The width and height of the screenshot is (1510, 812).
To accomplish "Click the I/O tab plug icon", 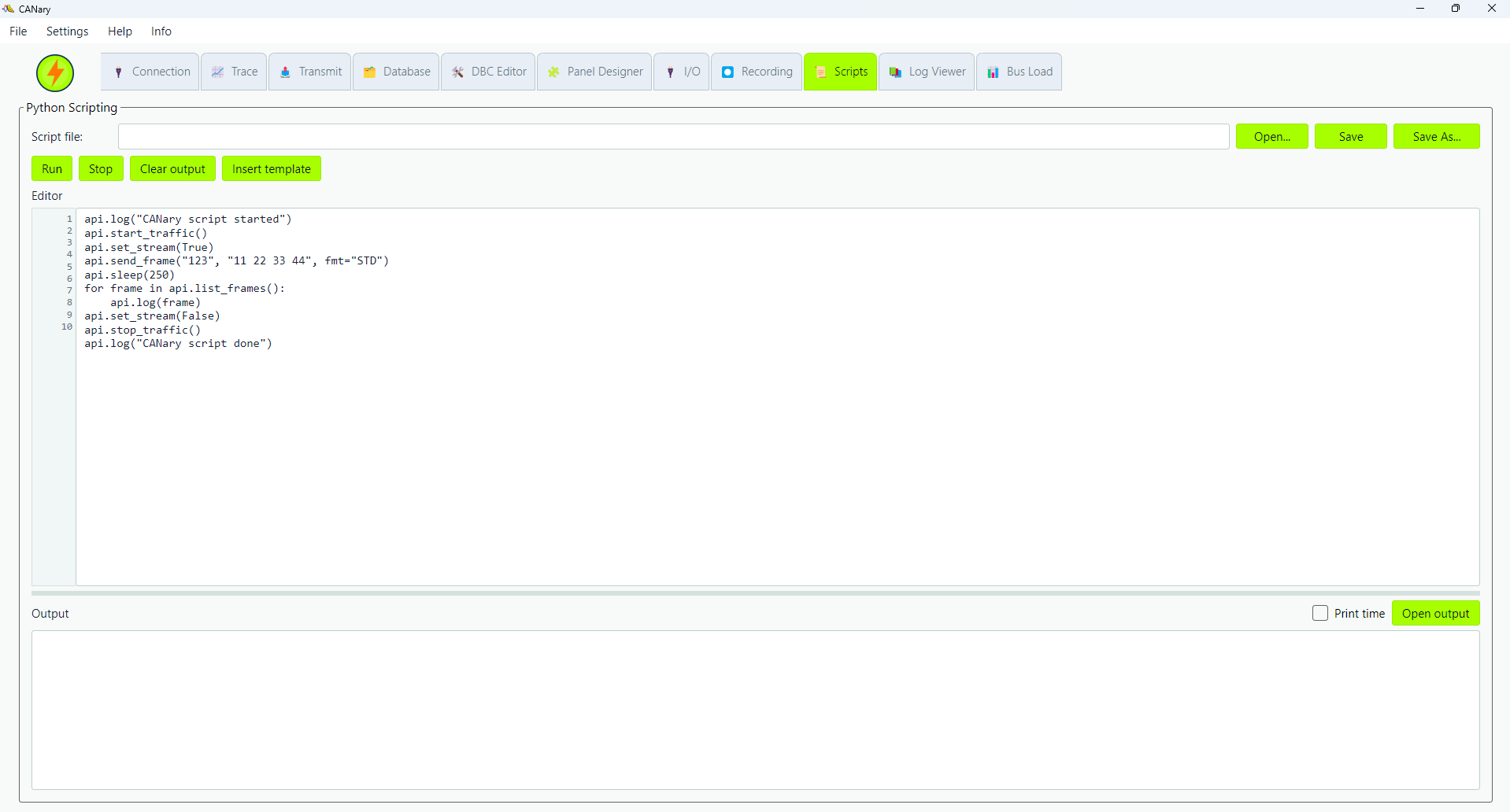I will click(671, 72).
